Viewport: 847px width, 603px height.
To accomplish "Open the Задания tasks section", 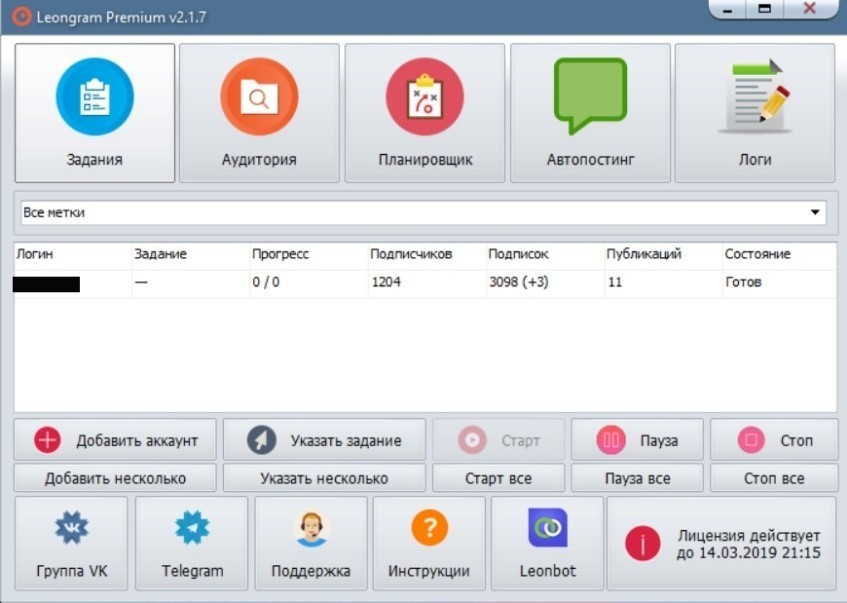I will pos(95,113).
